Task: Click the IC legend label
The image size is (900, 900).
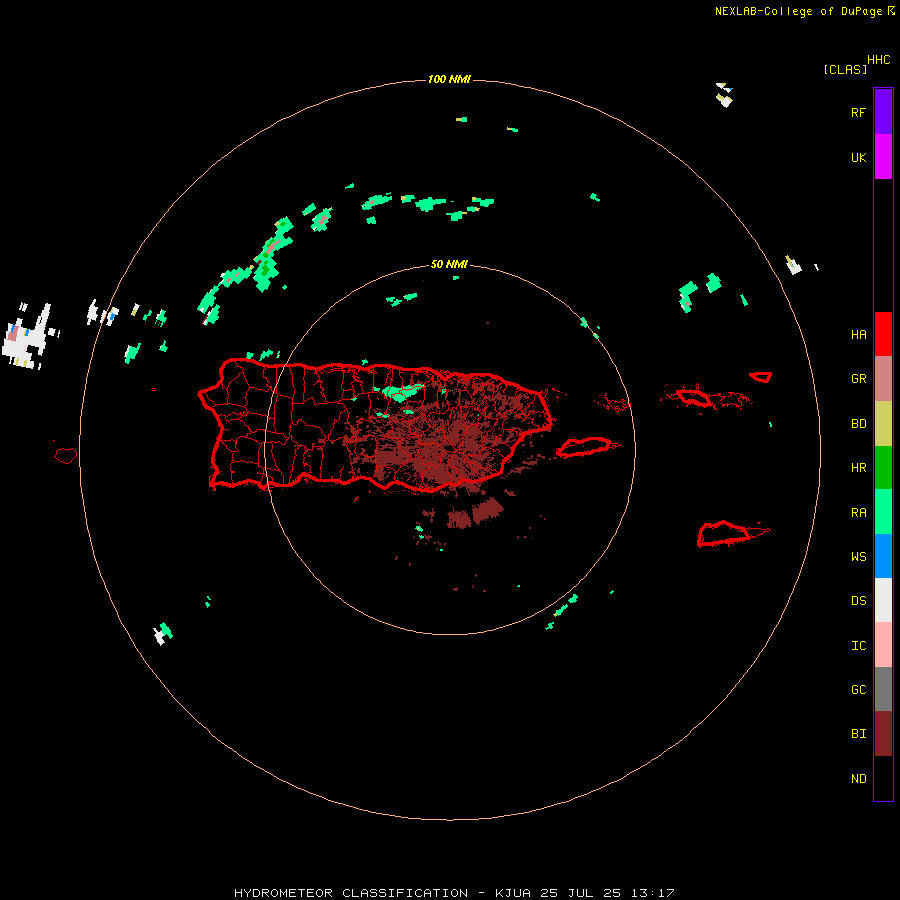Action: (858, 646)
